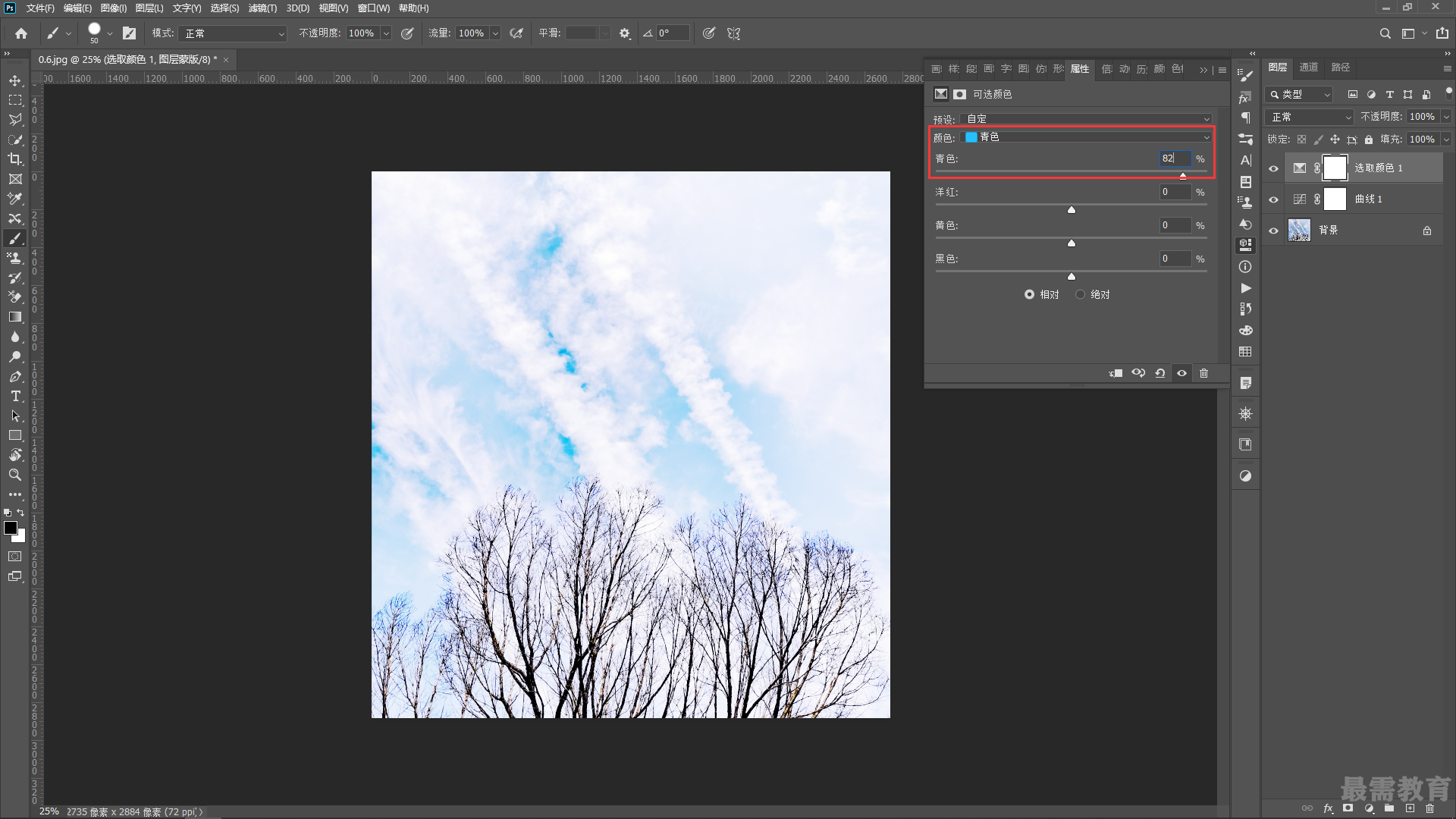Delete the adjustment layer via trash icon

point(1203,373)
